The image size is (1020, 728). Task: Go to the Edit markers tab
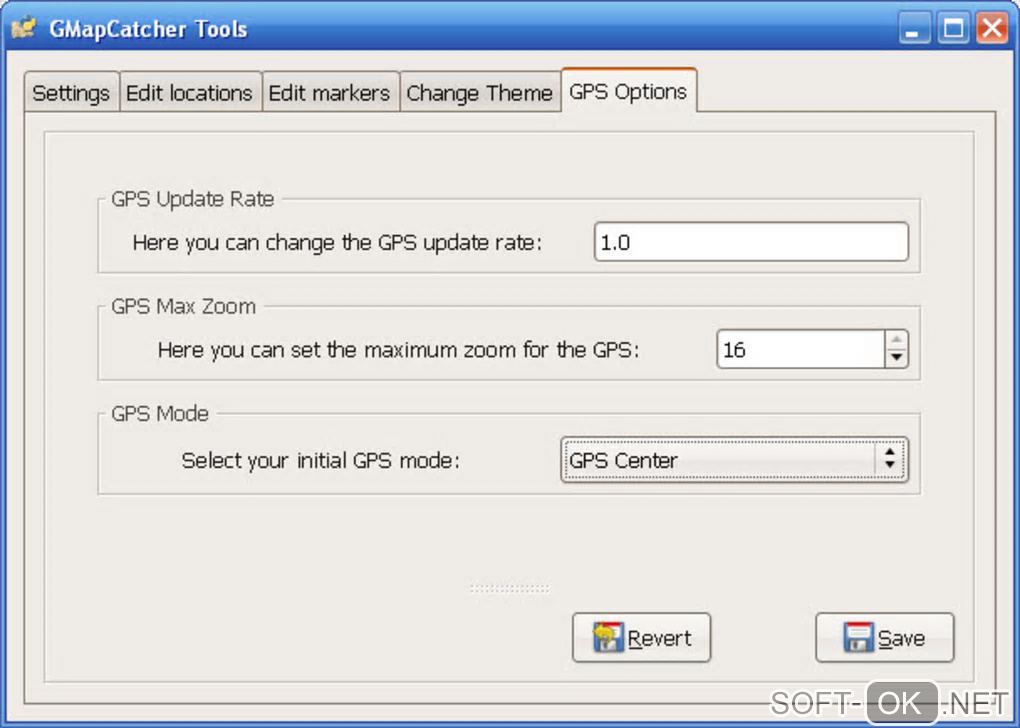(329, 93)
